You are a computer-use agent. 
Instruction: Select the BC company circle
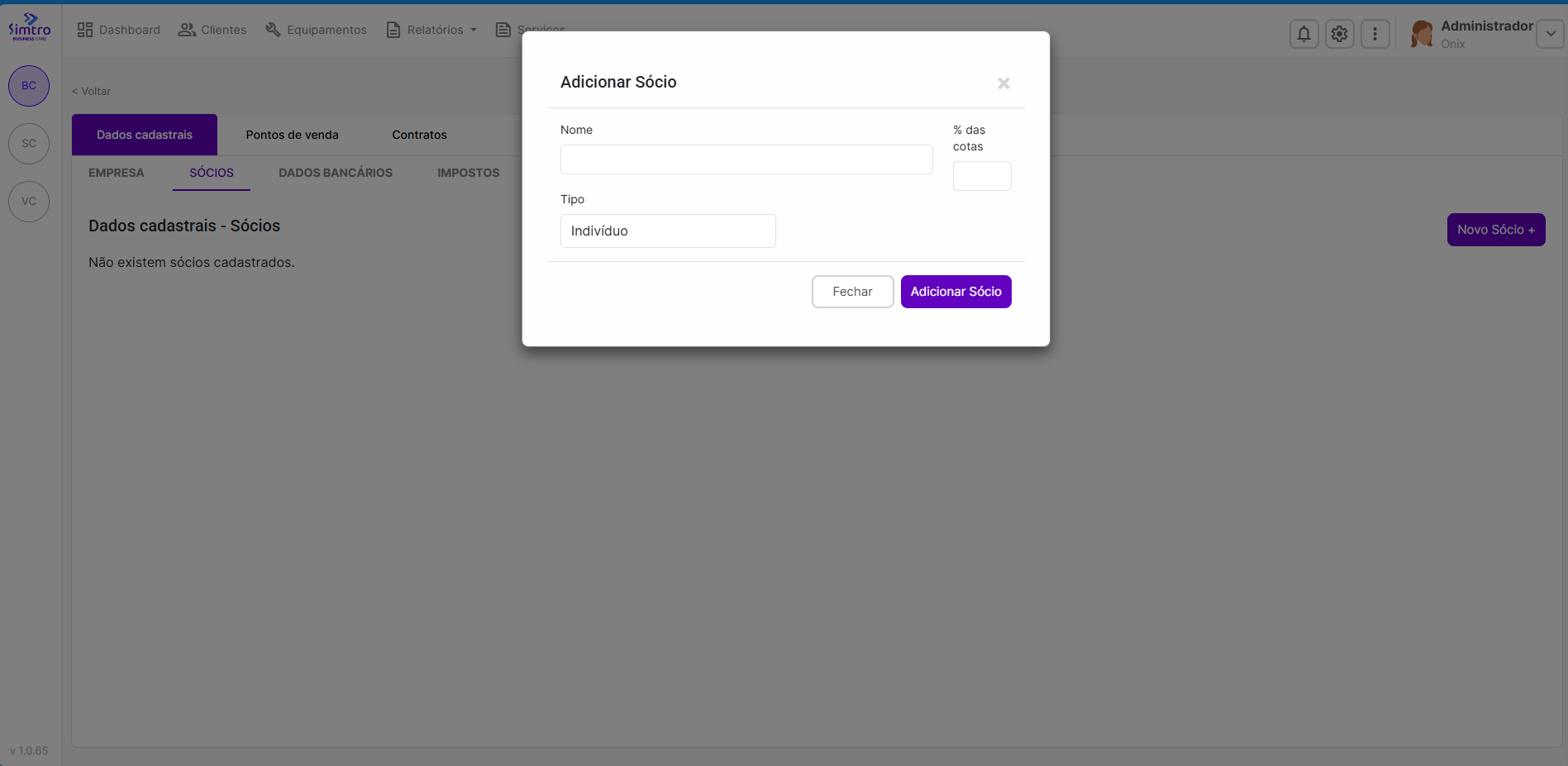pyautogui.click(x=29, y=86)
